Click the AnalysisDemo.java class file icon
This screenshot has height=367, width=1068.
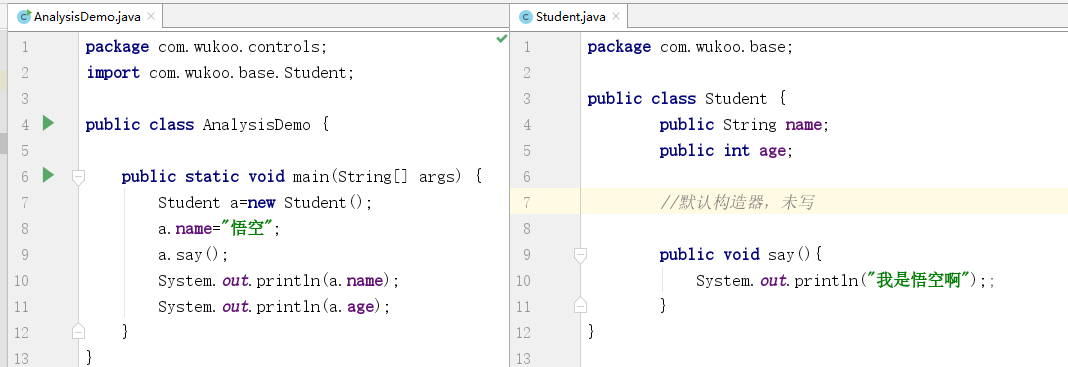24,16
